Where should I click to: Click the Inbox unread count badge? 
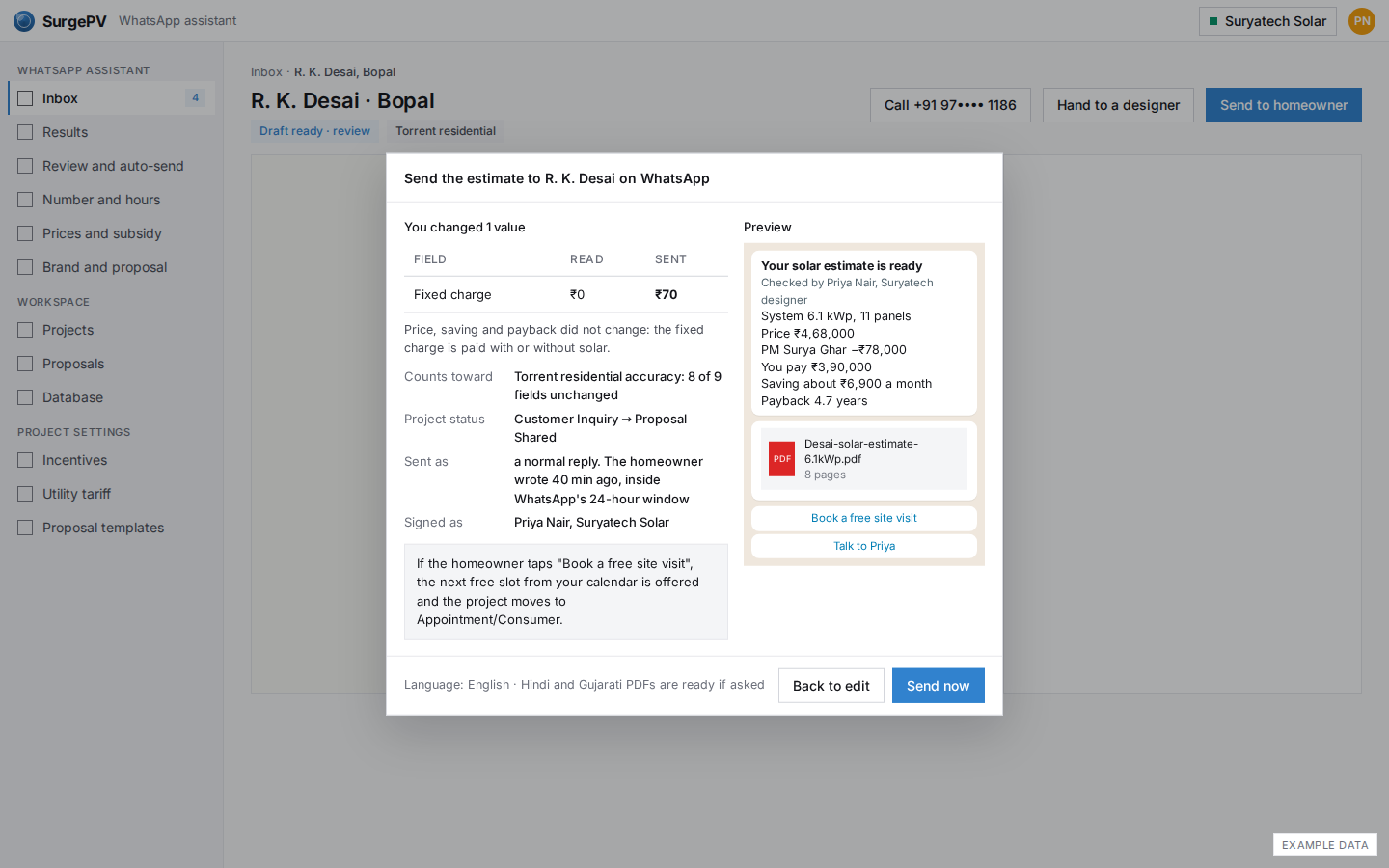click(195, 98)
